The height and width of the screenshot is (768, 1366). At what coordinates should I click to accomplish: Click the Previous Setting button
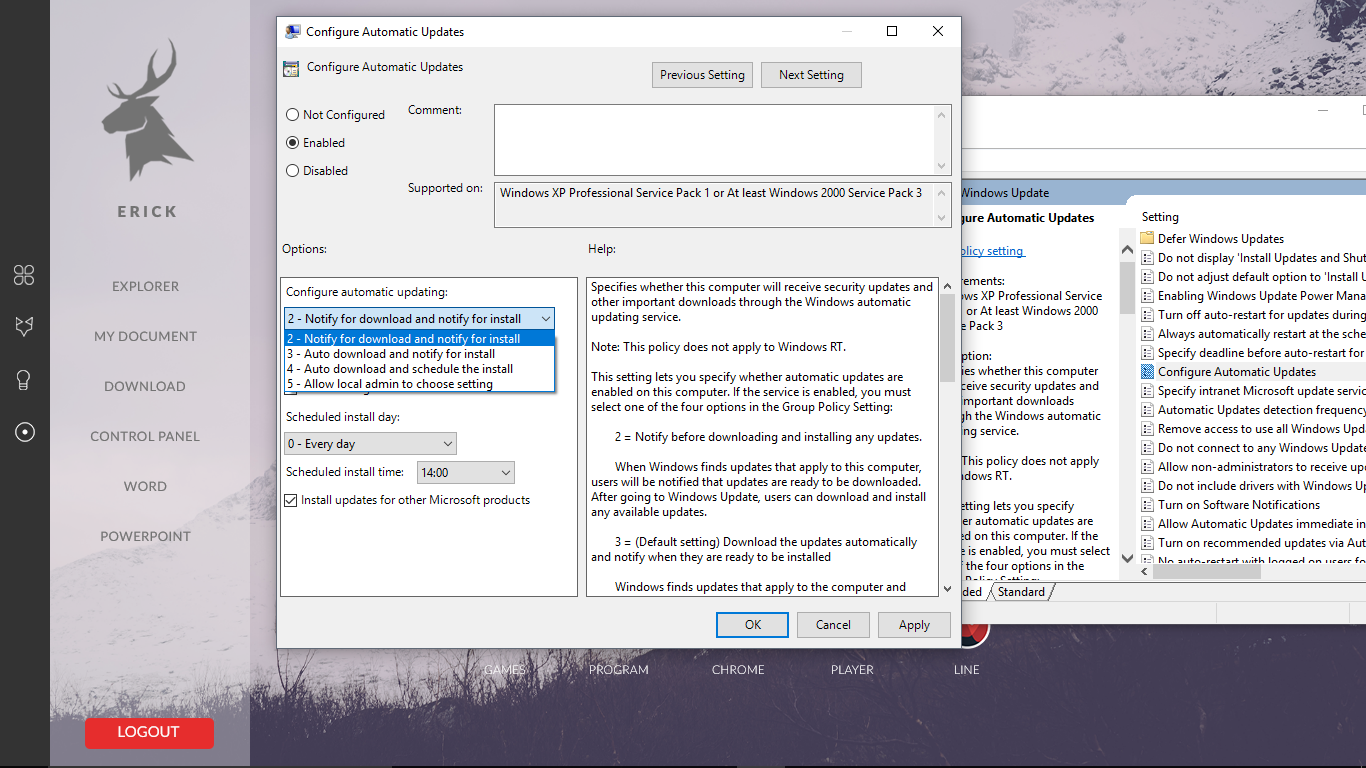703,75
